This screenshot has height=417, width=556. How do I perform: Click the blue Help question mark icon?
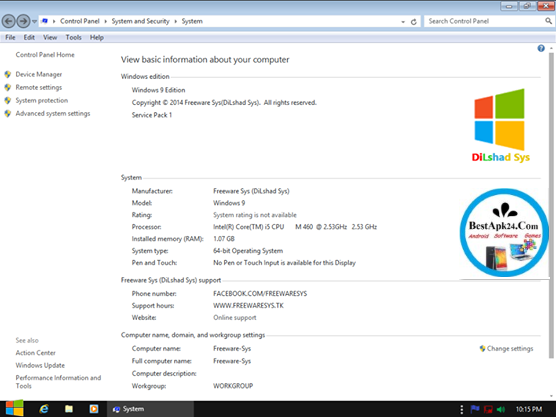541,48
